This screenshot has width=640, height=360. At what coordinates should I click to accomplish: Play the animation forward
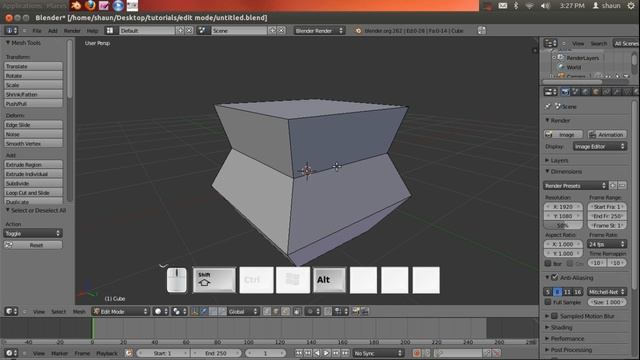pyautogui.click(x=326, y=353)
